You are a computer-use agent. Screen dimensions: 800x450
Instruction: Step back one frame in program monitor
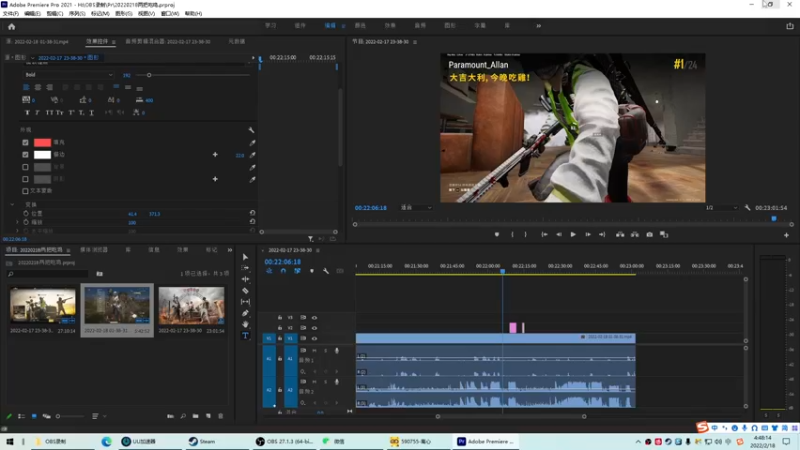coord(559,235)
